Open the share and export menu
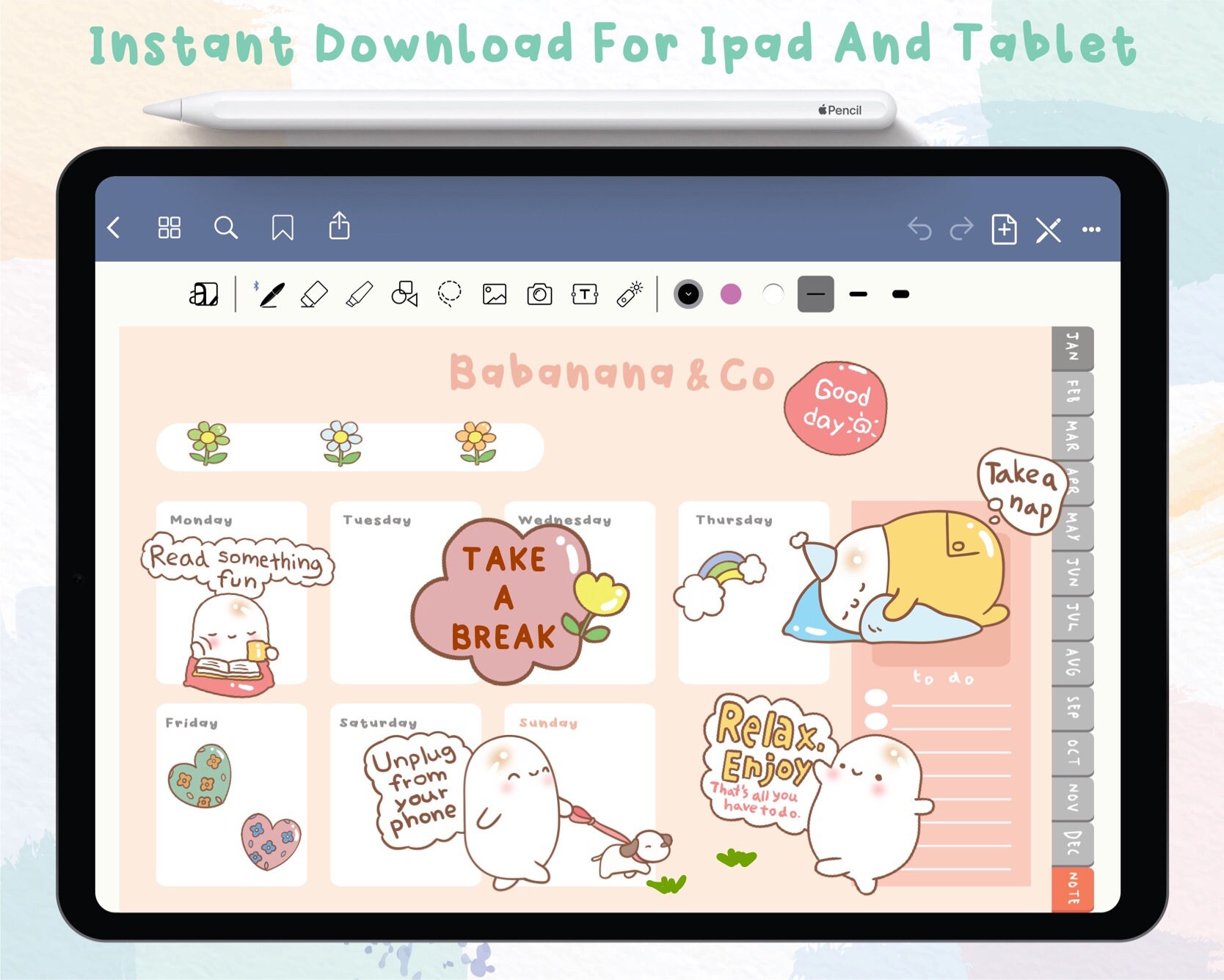This screenshot has width=1224, height=980. (x=339, y=226)
